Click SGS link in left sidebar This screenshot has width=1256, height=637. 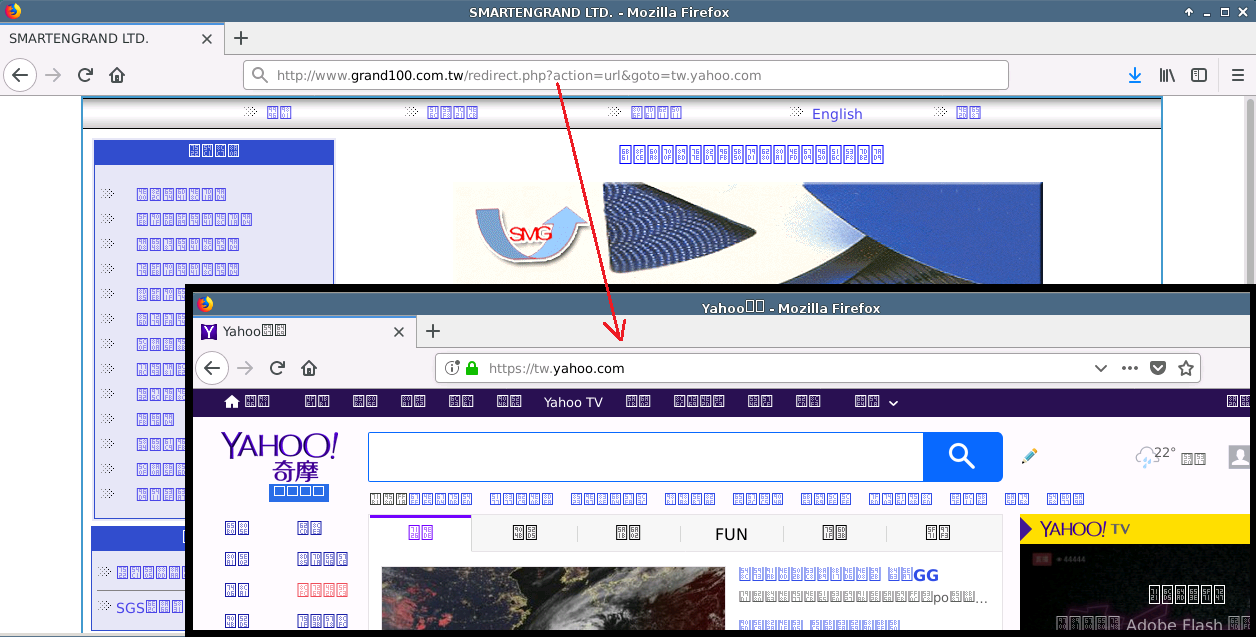pyautogui.click(x=149, y=607)
